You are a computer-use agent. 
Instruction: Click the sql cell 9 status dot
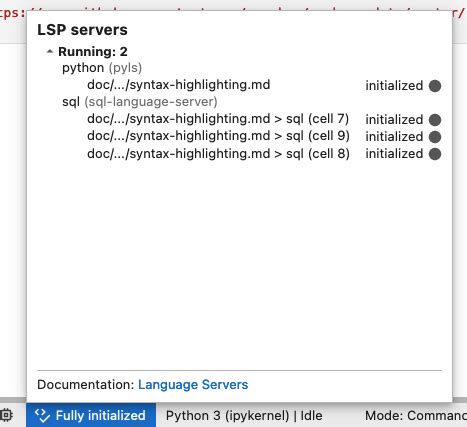pyautogui.click(x=435, y=137)
